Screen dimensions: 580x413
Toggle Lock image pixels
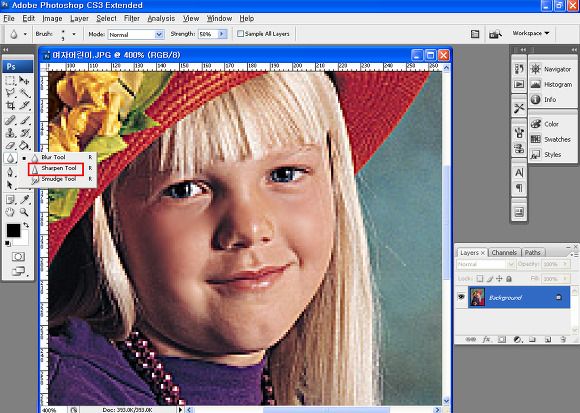click(x=490, y=279)
